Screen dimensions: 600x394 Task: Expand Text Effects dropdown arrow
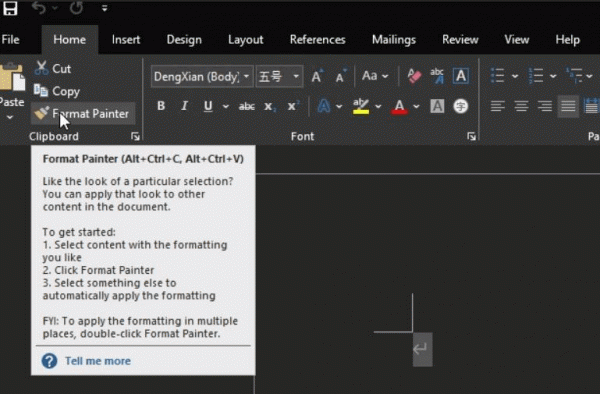339,106
